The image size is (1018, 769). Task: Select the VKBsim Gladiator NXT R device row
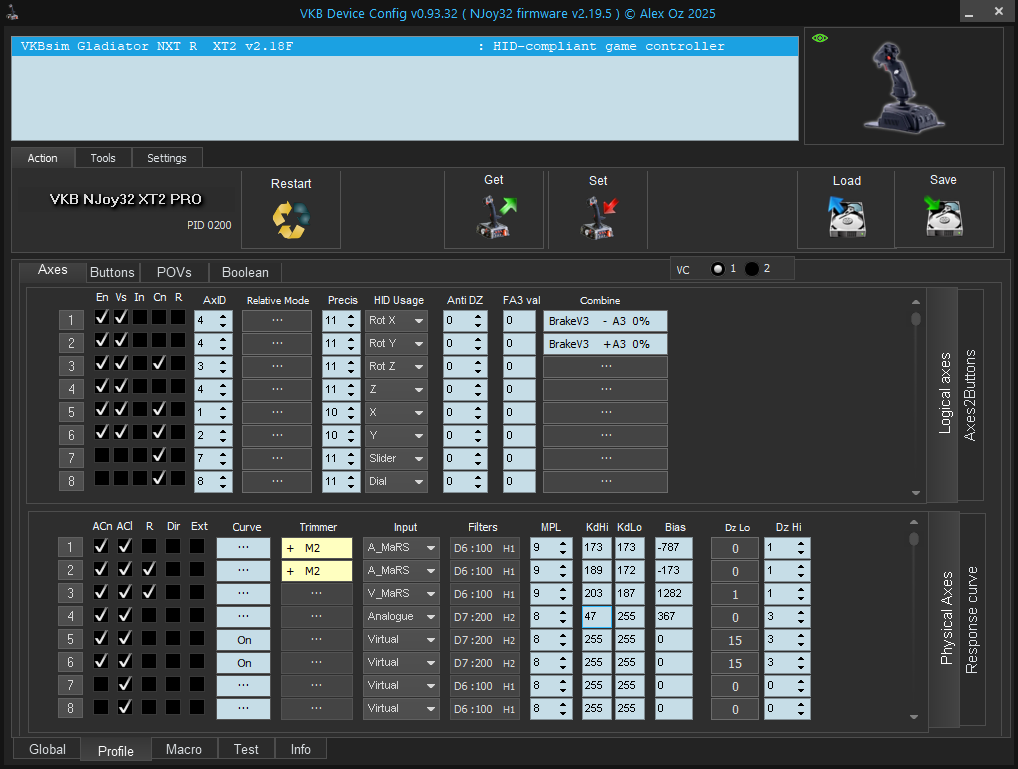[404, 46]
